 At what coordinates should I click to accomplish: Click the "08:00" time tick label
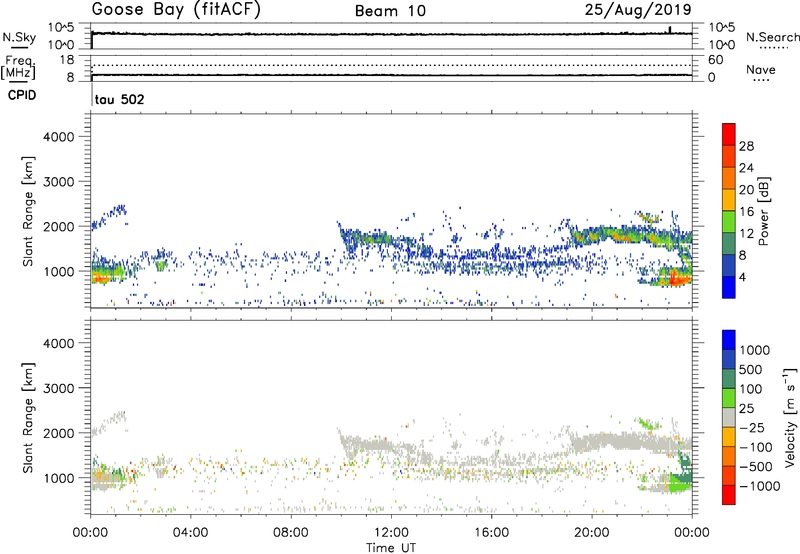point(290,533)
